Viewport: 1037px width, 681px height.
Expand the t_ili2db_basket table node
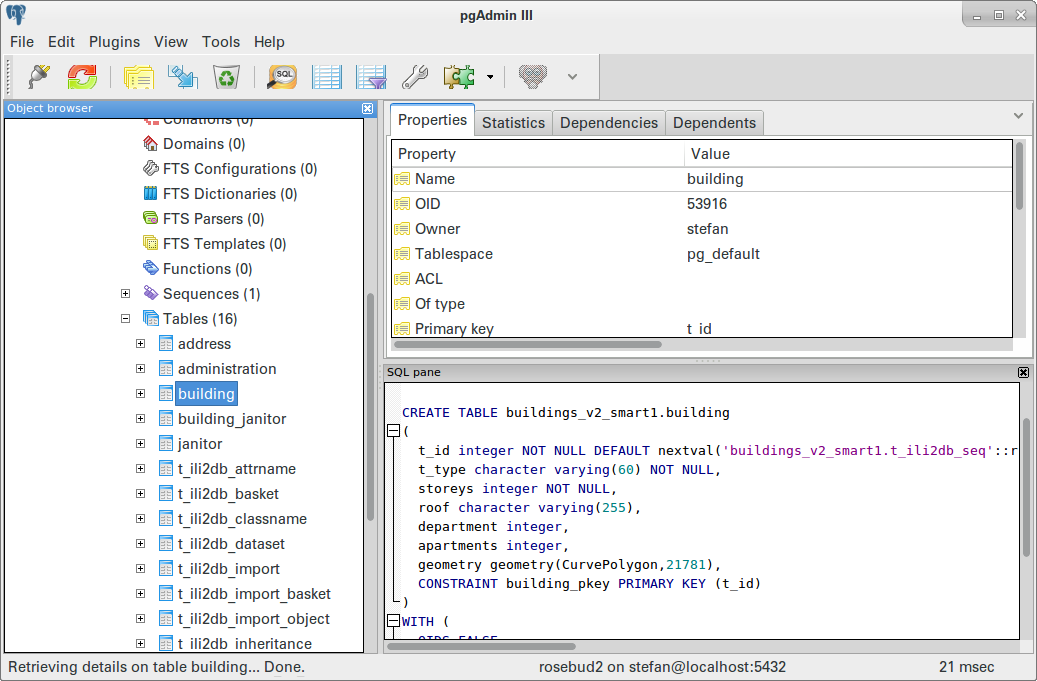point(140,494)
